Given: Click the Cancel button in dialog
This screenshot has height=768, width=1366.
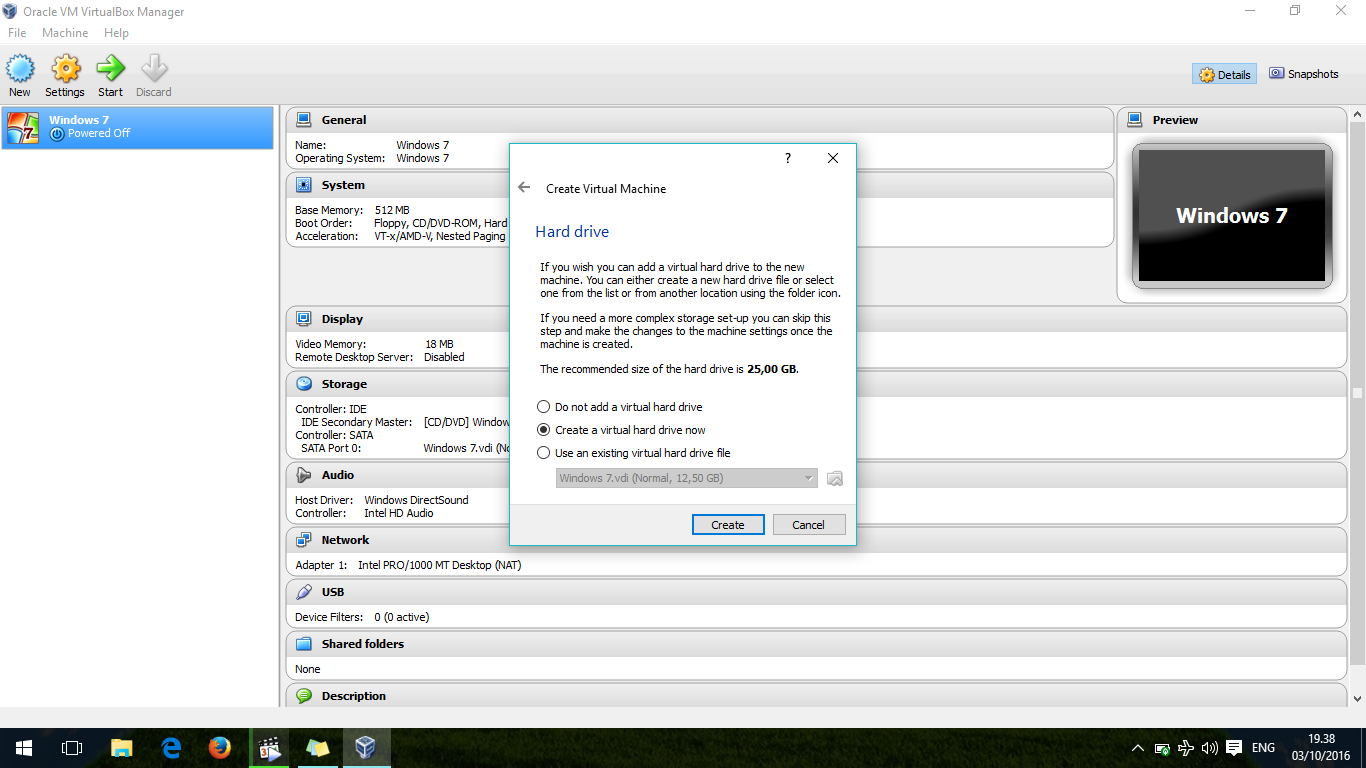Looking at the screenshot, I should (808, 525).
